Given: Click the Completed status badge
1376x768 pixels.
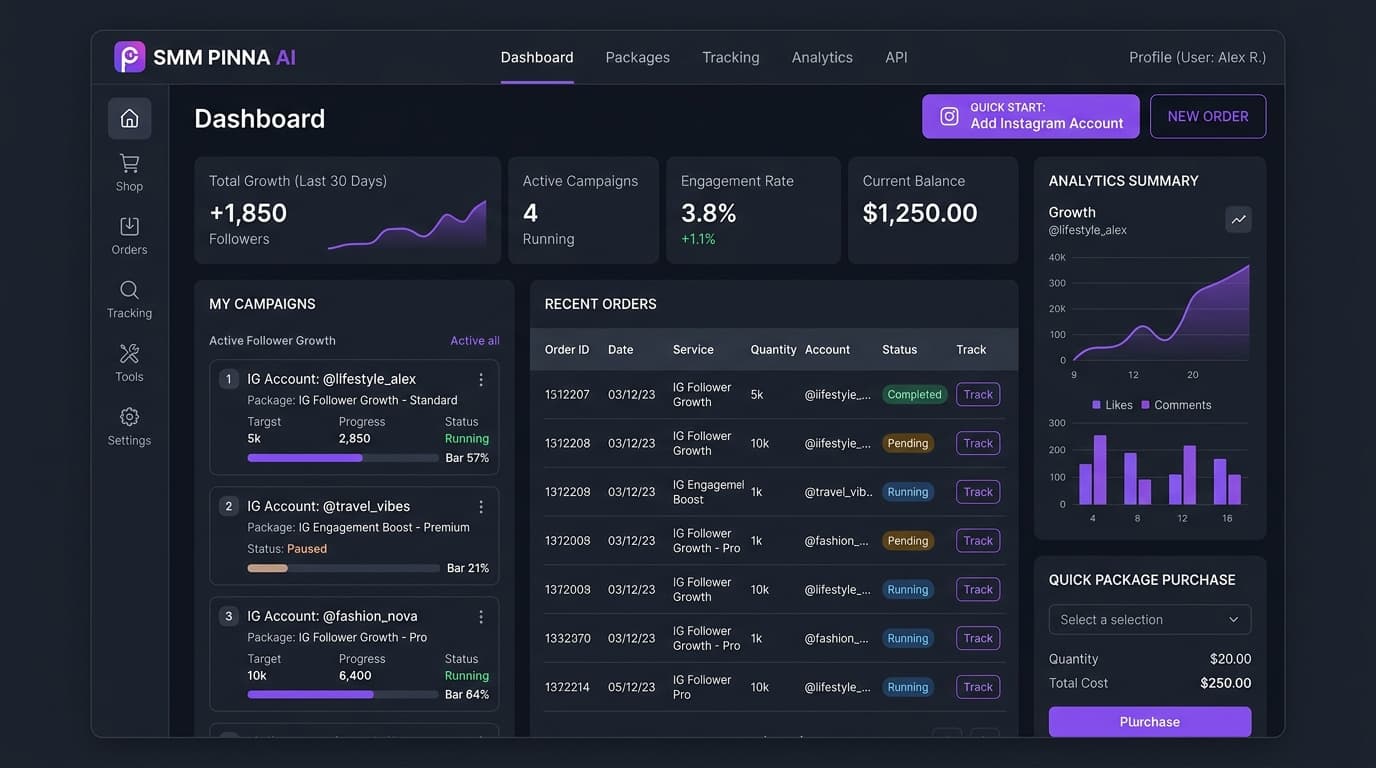Looking at the screenshot, I should coord(914,395).
